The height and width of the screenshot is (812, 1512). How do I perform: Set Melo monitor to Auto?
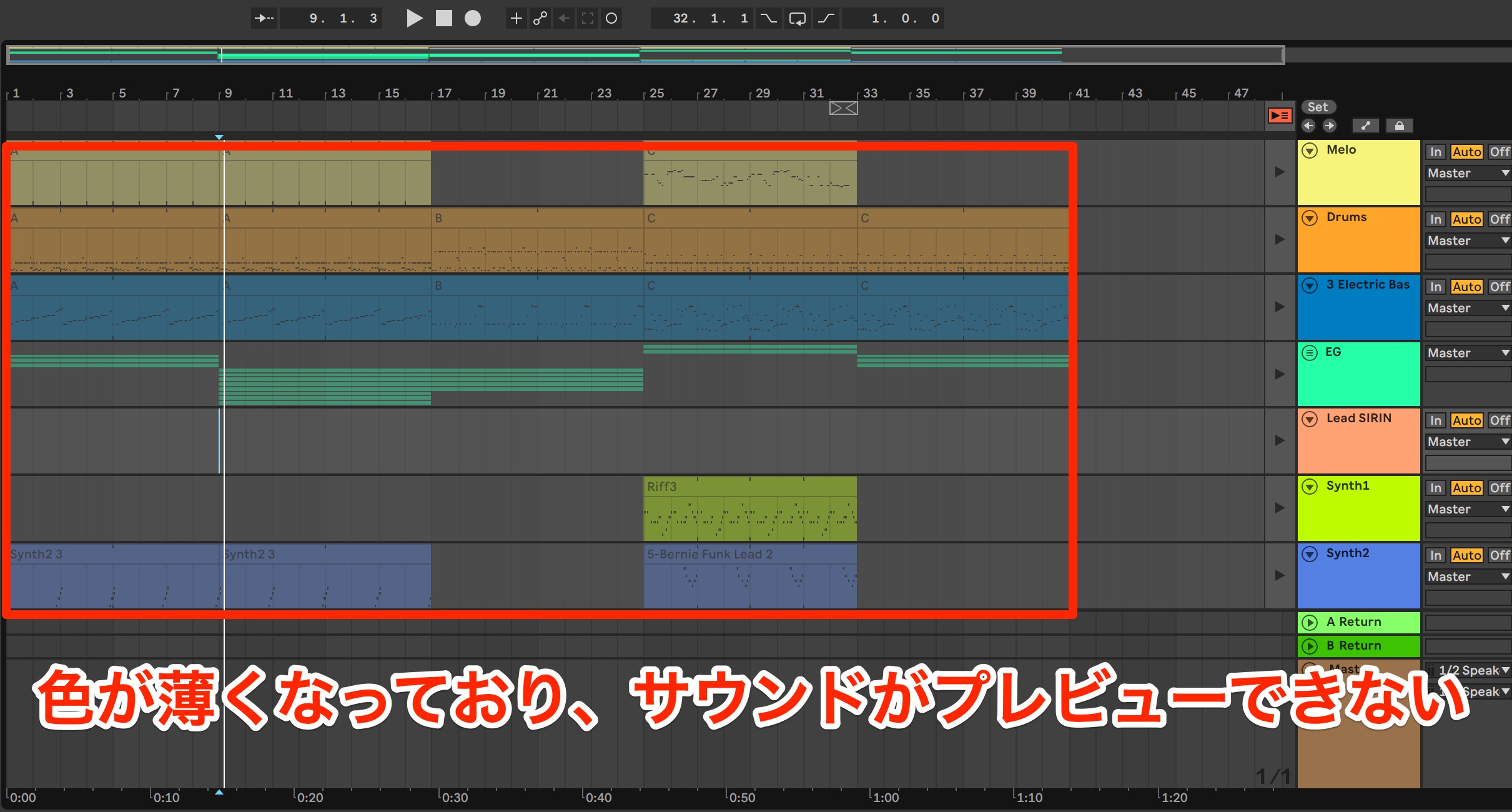(1466, 152)
